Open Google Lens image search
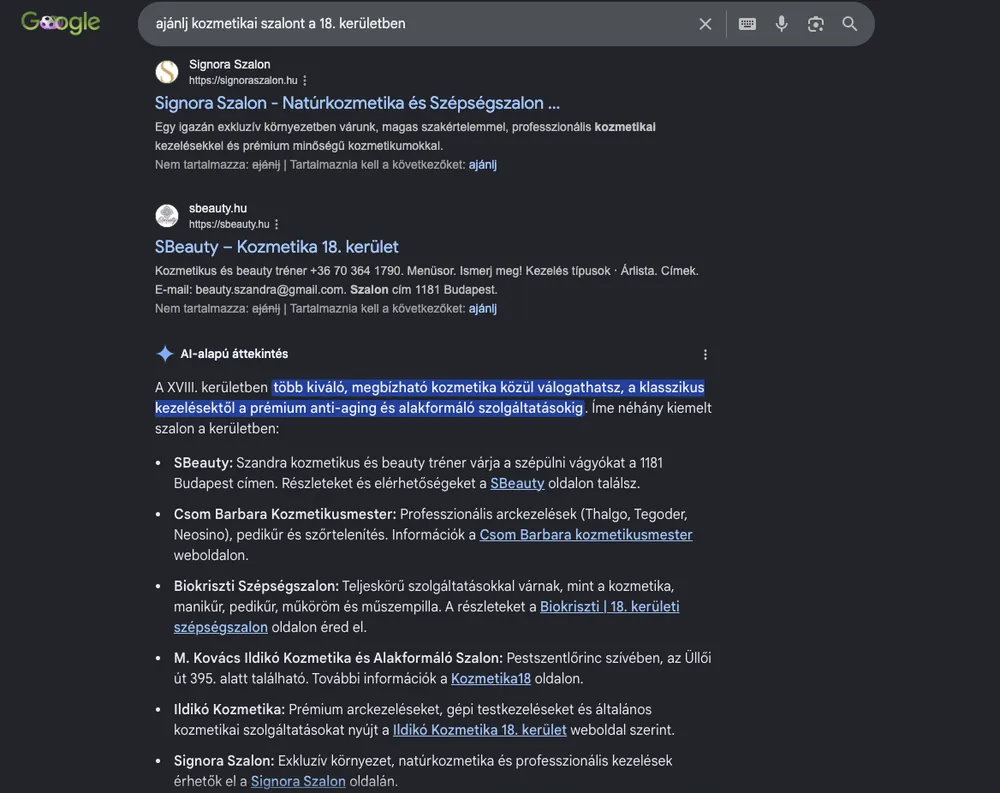Viewport: 1000px width, 793px height. (815, 24)
